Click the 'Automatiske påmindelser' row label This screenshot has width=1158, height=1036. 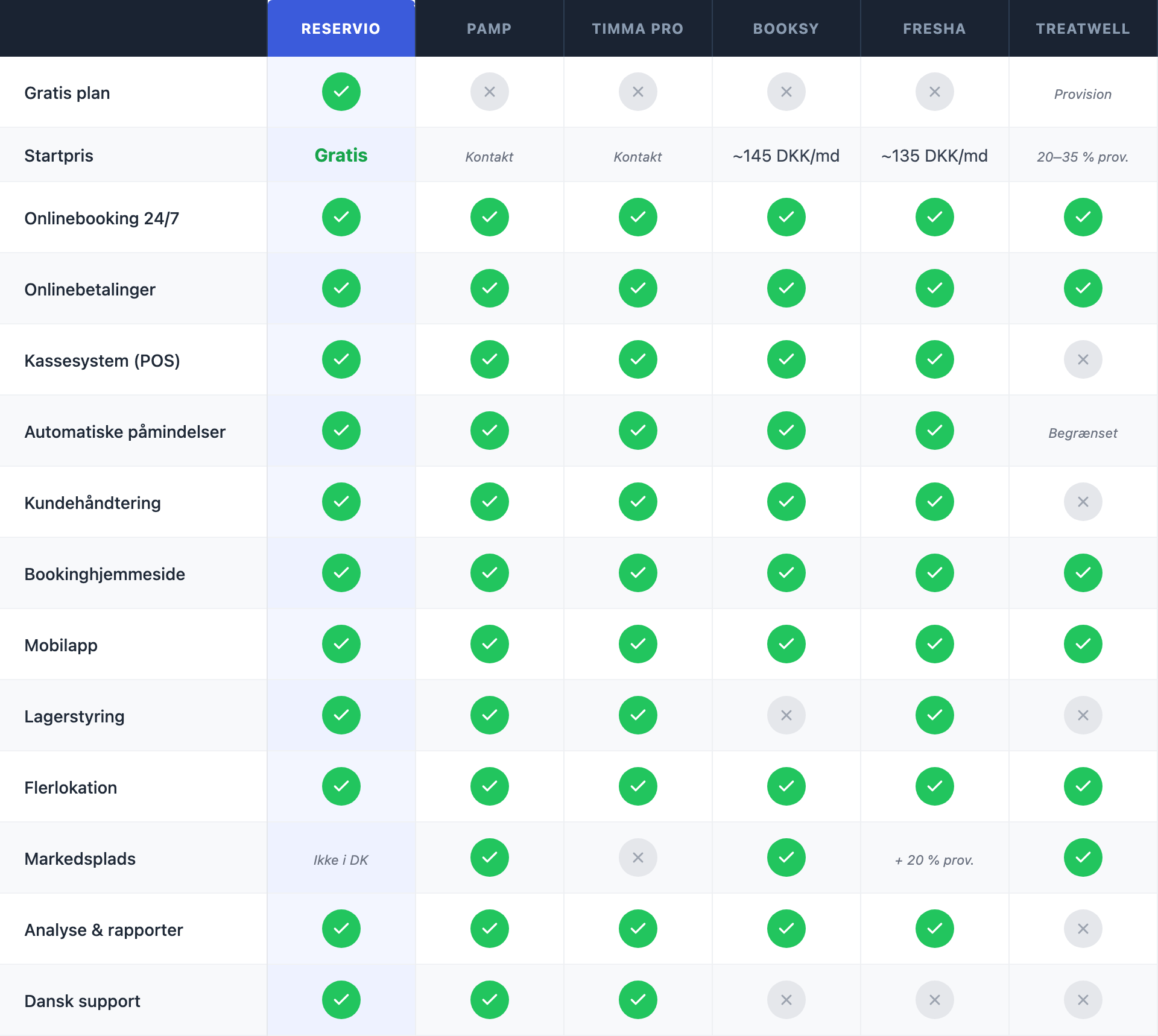click(x=125, y=432)
